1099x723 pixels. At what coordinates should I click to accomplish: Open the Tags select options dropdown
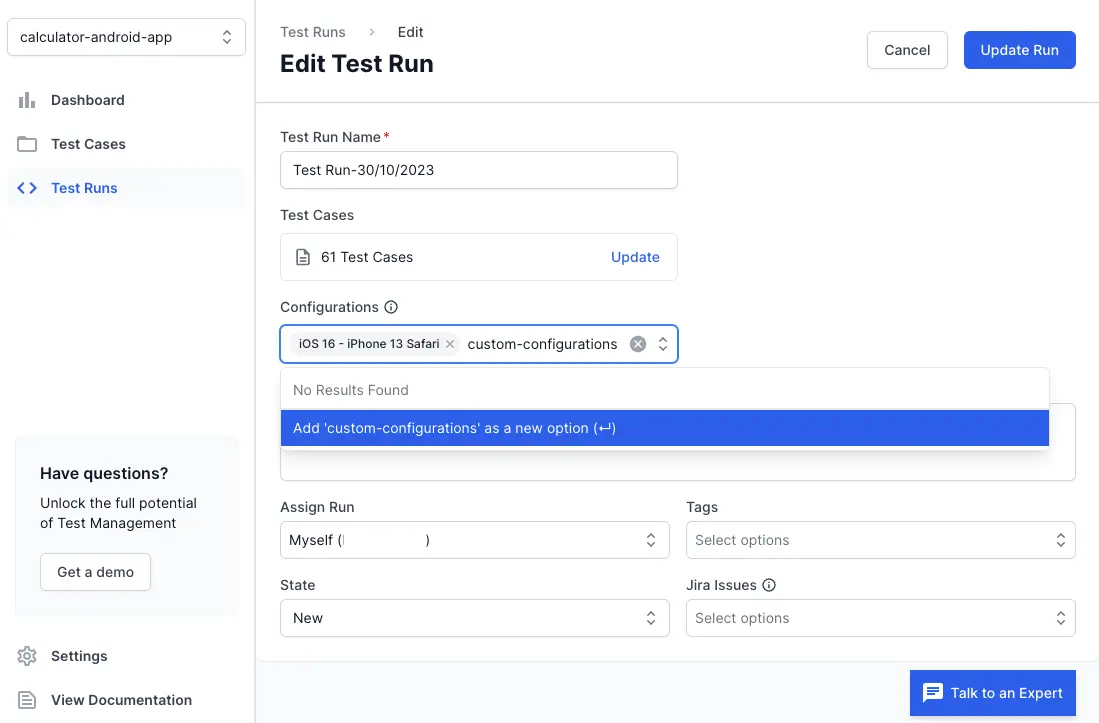(880, 540)
